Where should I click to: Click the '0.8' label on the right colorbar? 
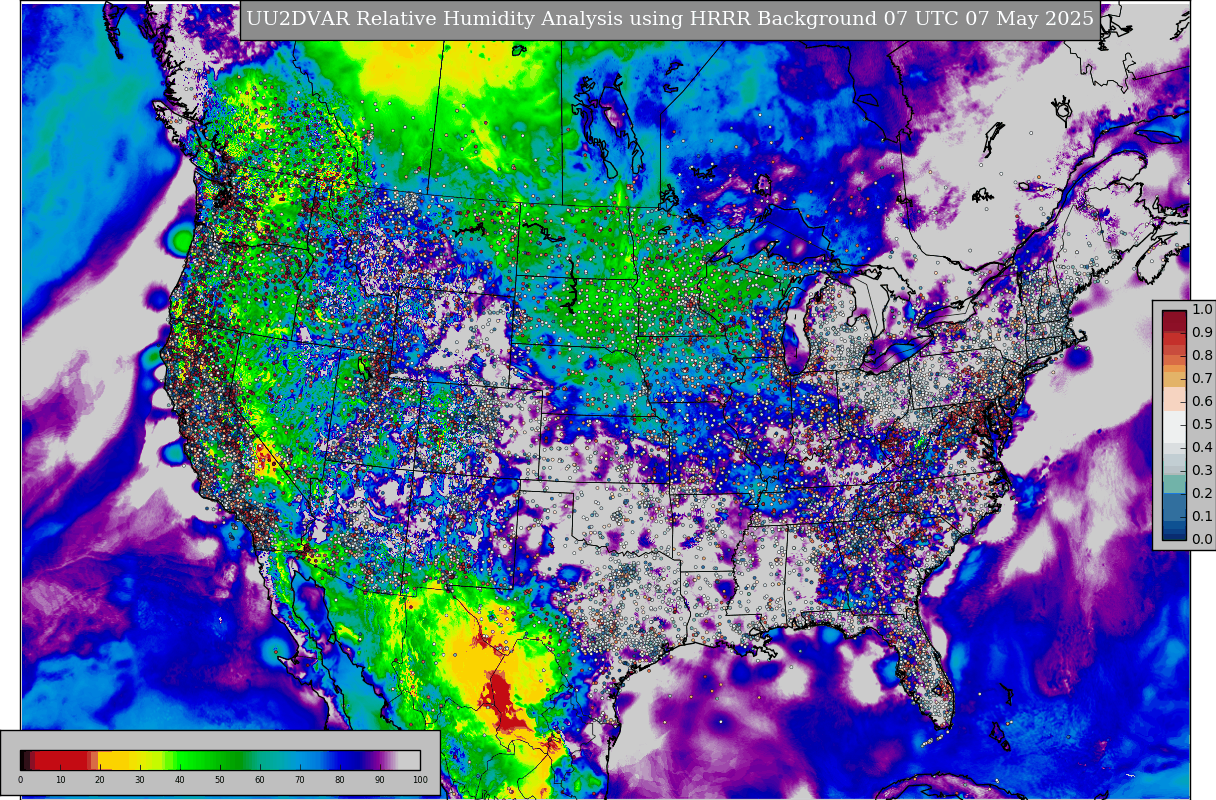point(1202,356)
